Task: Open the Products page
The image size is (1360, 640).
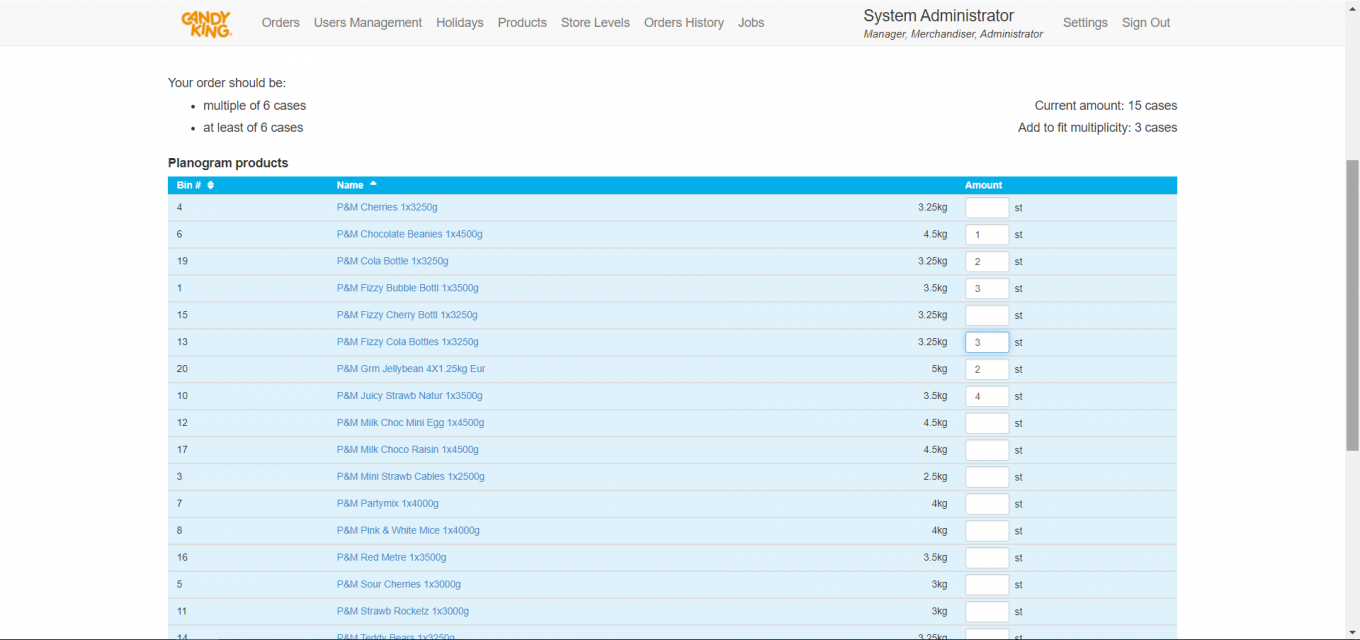Action: click(x=521, y=22)
